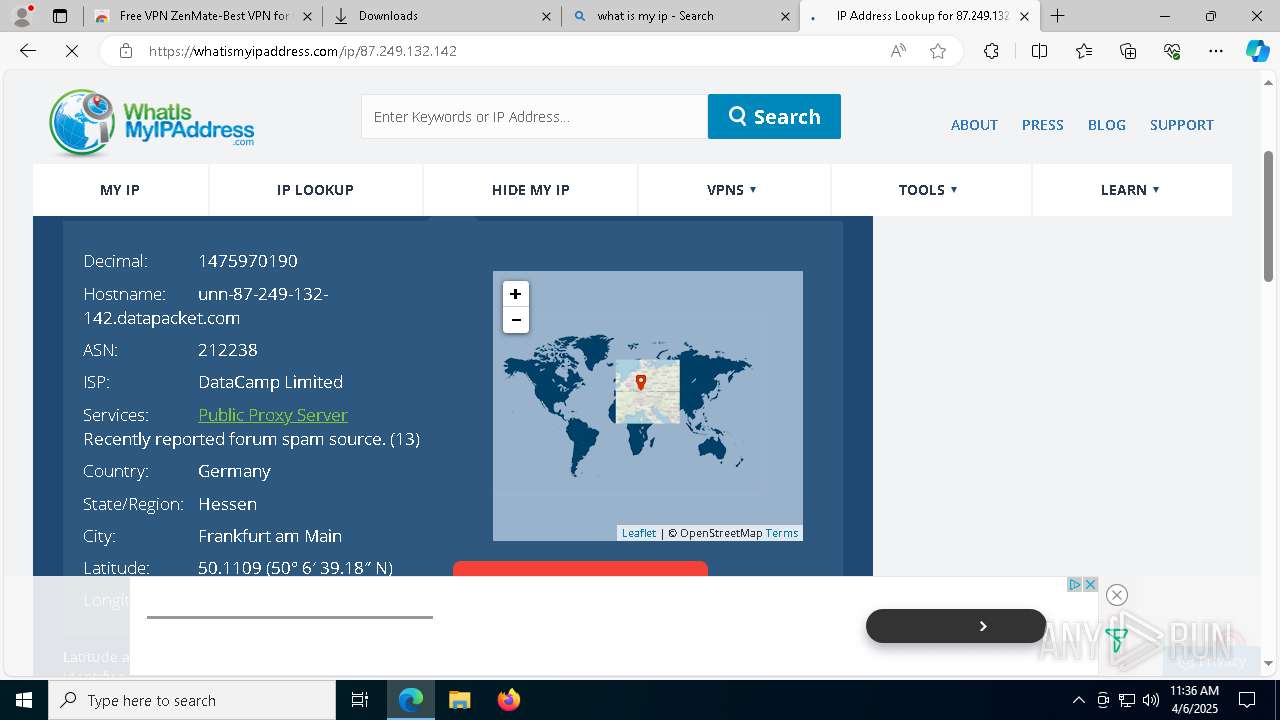
Task: Open the volume control in the tray
Action: (x=1150, y=700)
